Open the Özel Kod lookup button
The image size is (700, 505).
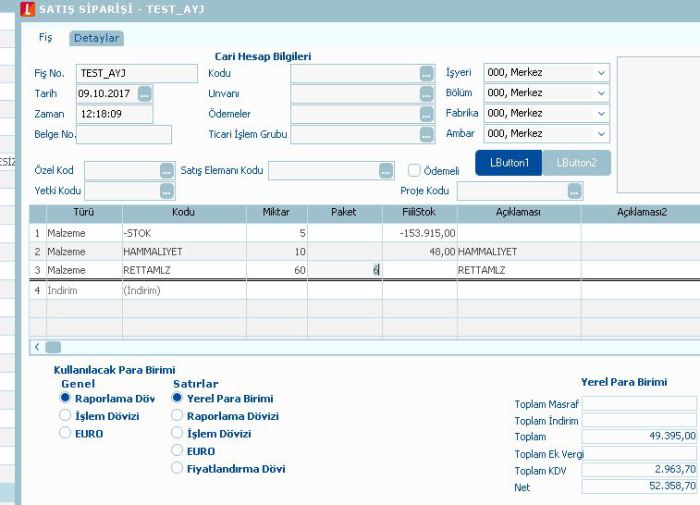[x=167, y=171]
